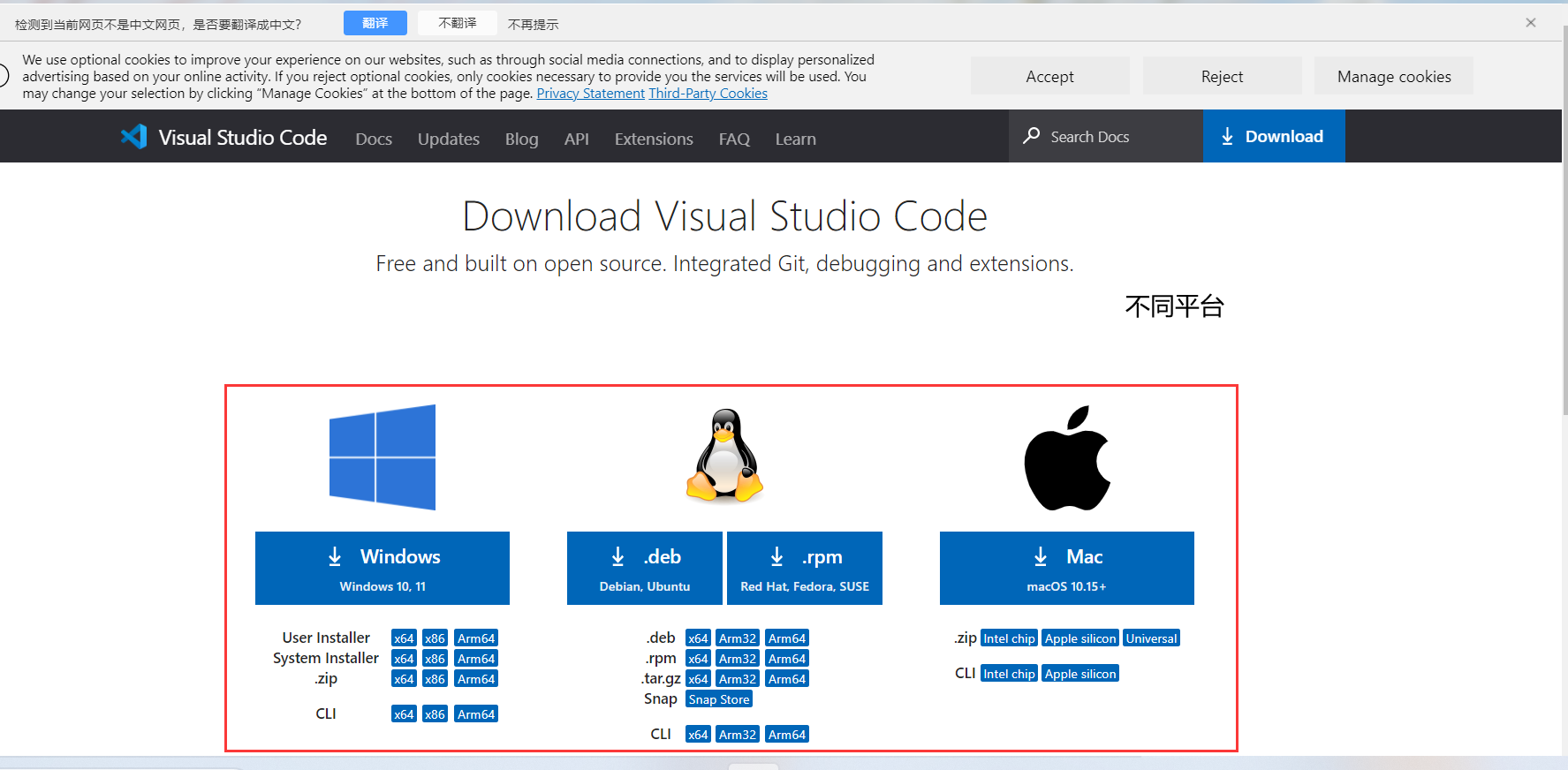Select Mac .zip Universal download
The image size is (1568, 770).
[x=1151, y=638]
